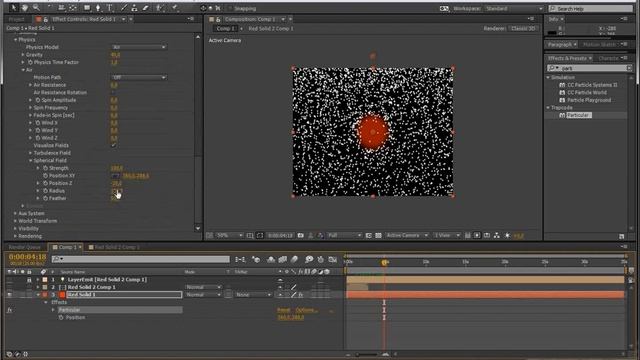
Task: Click the Auto-keyframe stopwatch in timeline header
Action: (x=321, y=259)
